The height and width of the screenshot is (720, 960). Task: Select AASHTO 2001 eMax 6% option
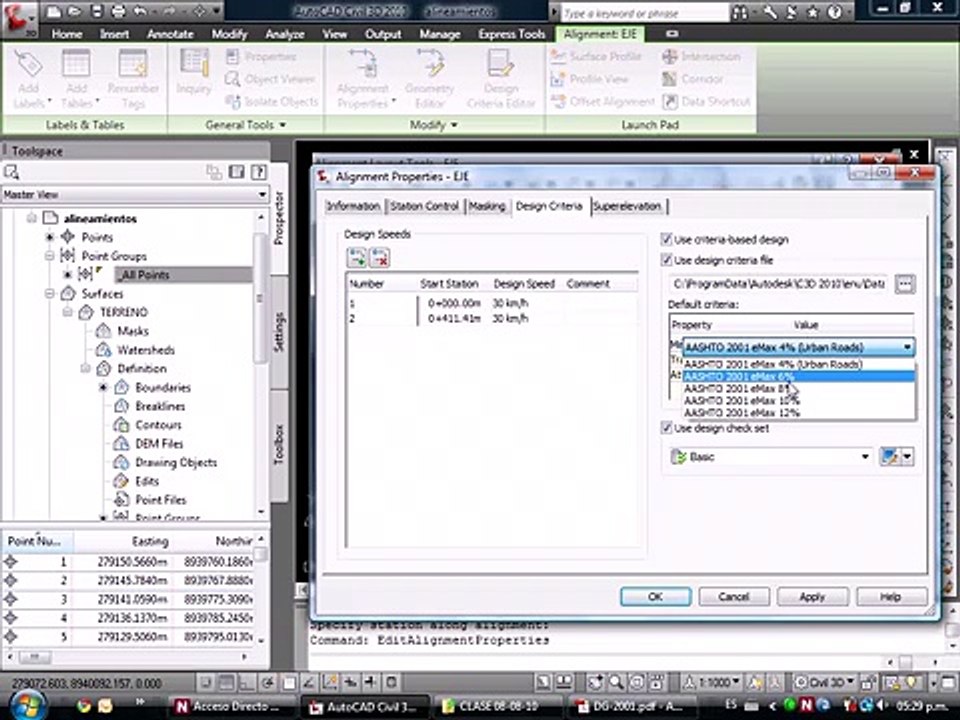click(799, 377)
